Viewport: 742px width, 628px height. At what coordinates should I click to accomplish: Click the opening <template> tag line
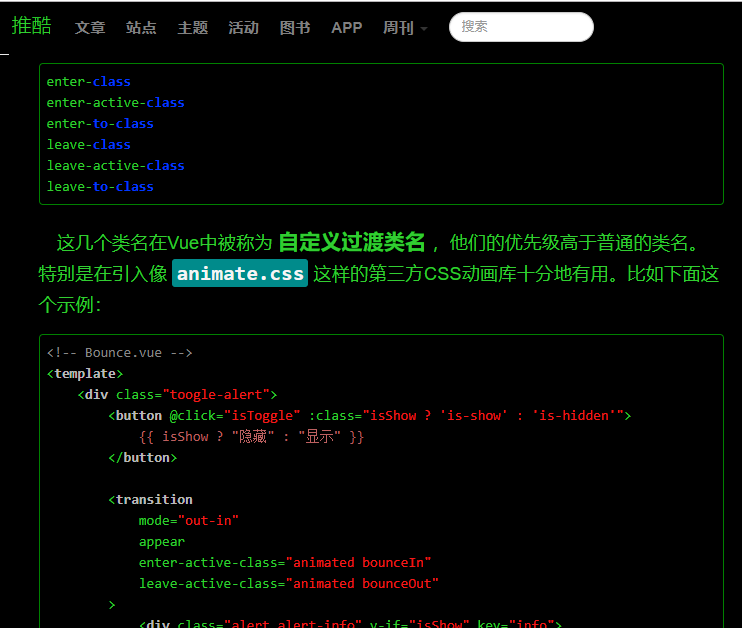85,374
